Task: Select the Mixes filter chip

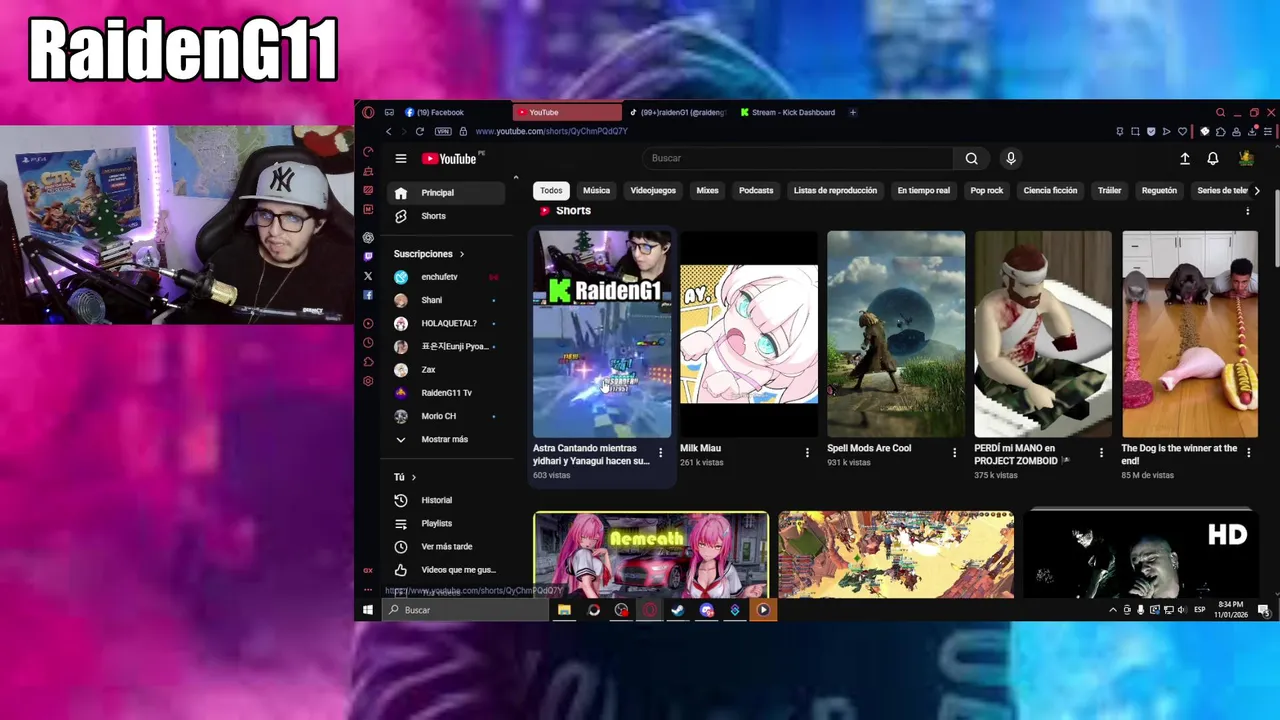Action: coord(707,190)
